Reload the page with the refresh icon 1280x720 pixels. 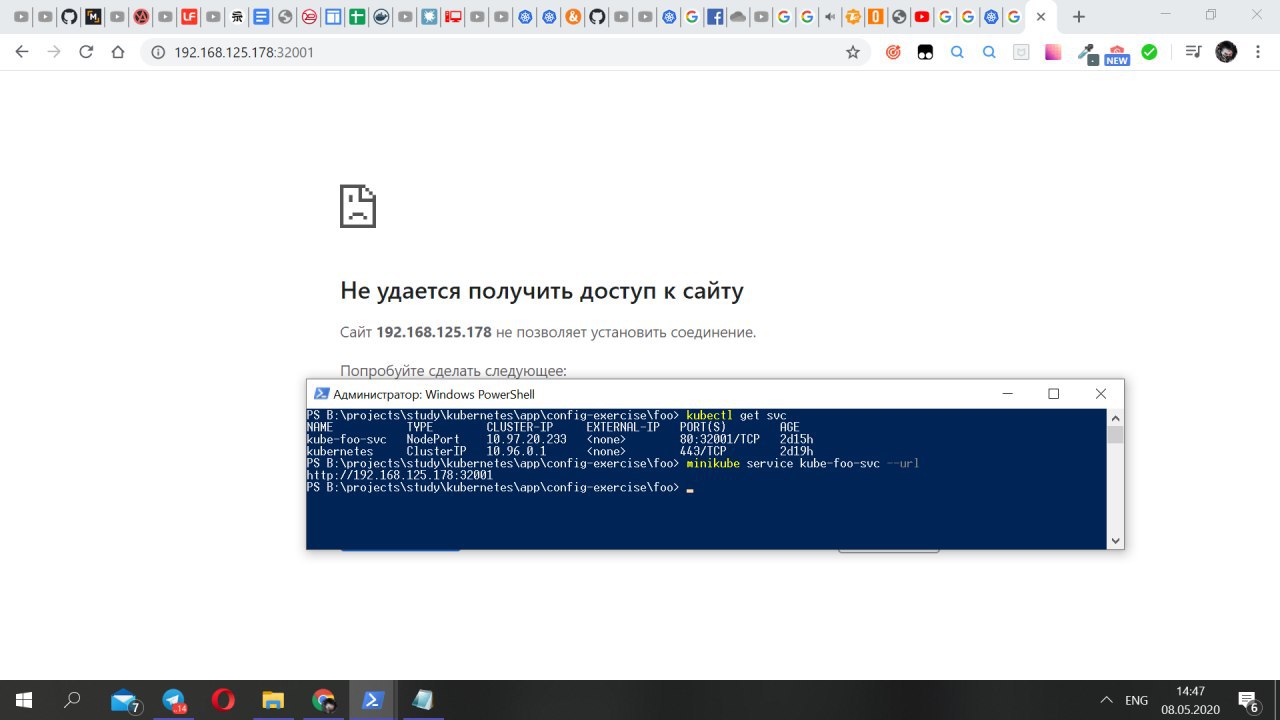pyautogui.click(x=86, y=52)
